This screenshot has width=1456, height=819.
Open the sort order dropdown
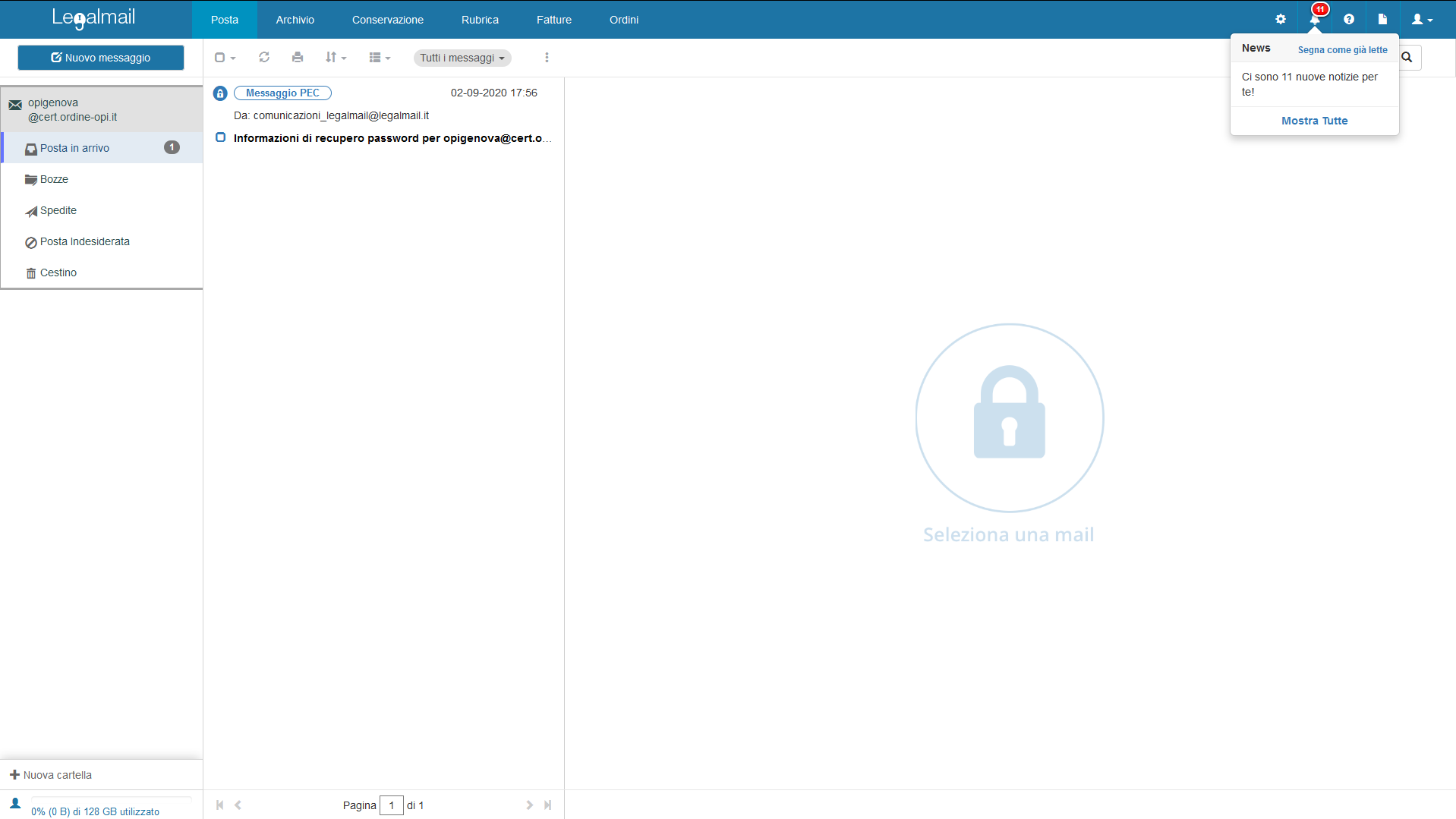coord(336,58)
